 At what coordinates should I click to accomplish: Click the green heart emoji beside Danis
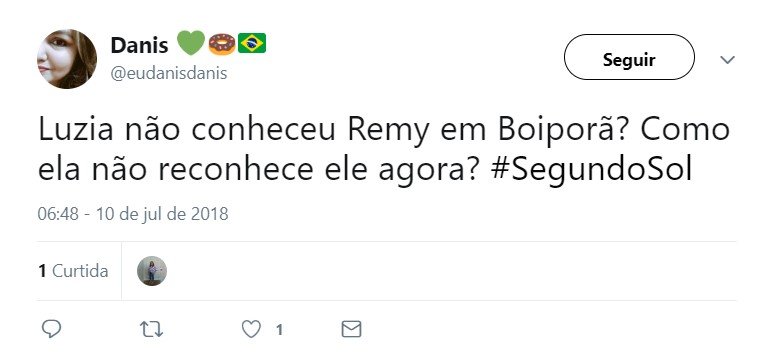click(x=191, y=43)
